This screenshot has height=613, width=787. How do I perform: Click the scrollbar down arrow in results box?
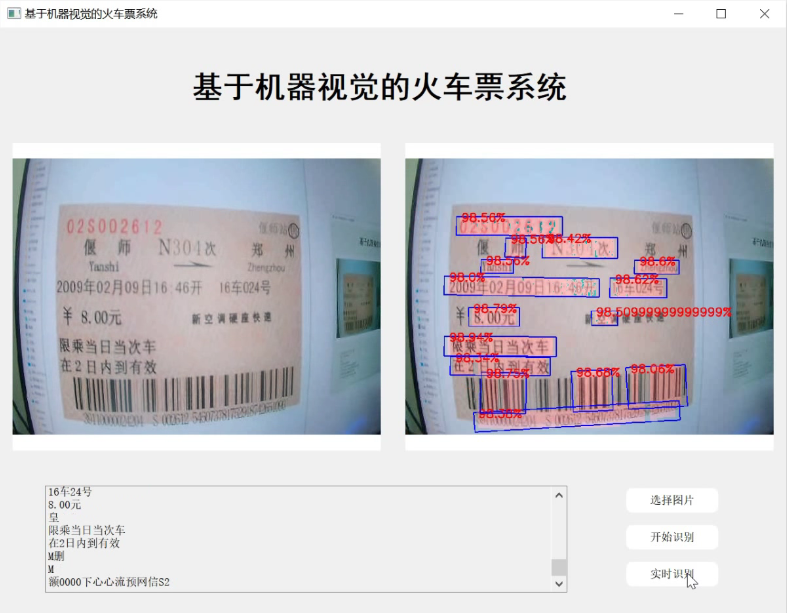(x=559, y=584)
